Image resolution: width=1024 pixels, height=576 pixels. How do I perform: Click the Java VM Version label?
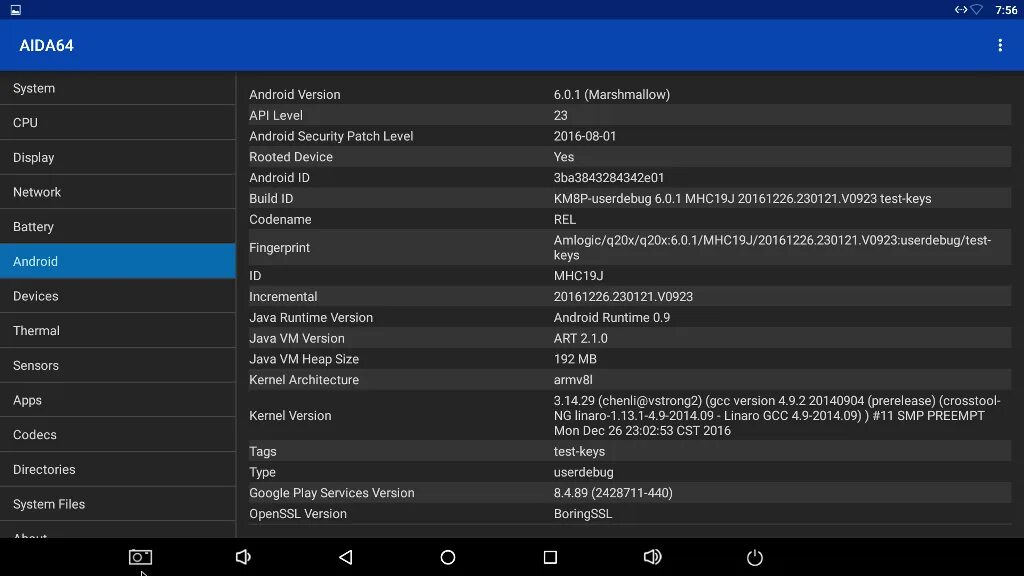[x=296, y=338]
